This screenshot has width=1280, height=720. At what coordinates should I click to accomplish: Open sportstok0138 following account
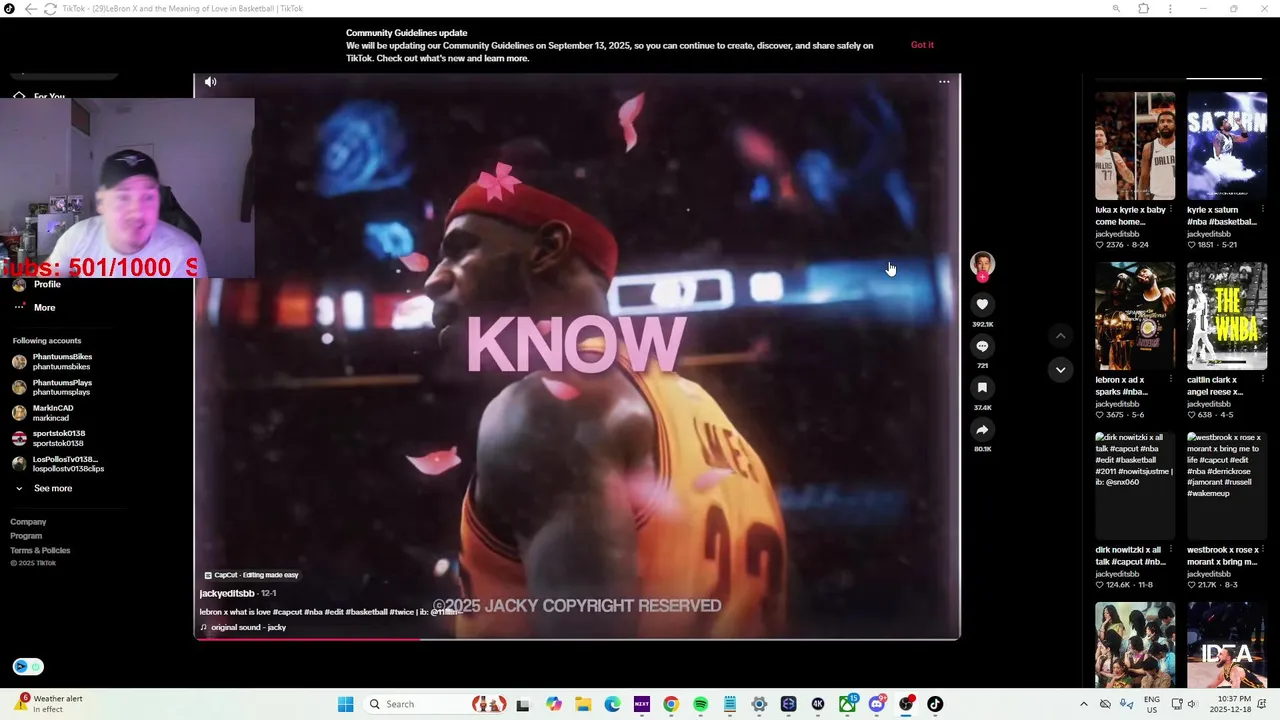coord(49,439)
